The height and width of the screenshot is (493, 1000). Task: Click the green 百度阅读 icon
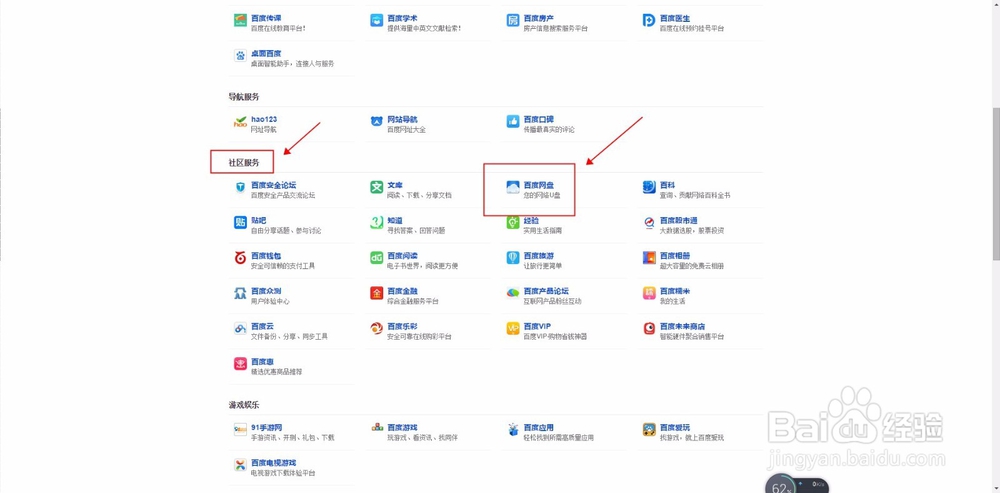click(x=376, y=258)
